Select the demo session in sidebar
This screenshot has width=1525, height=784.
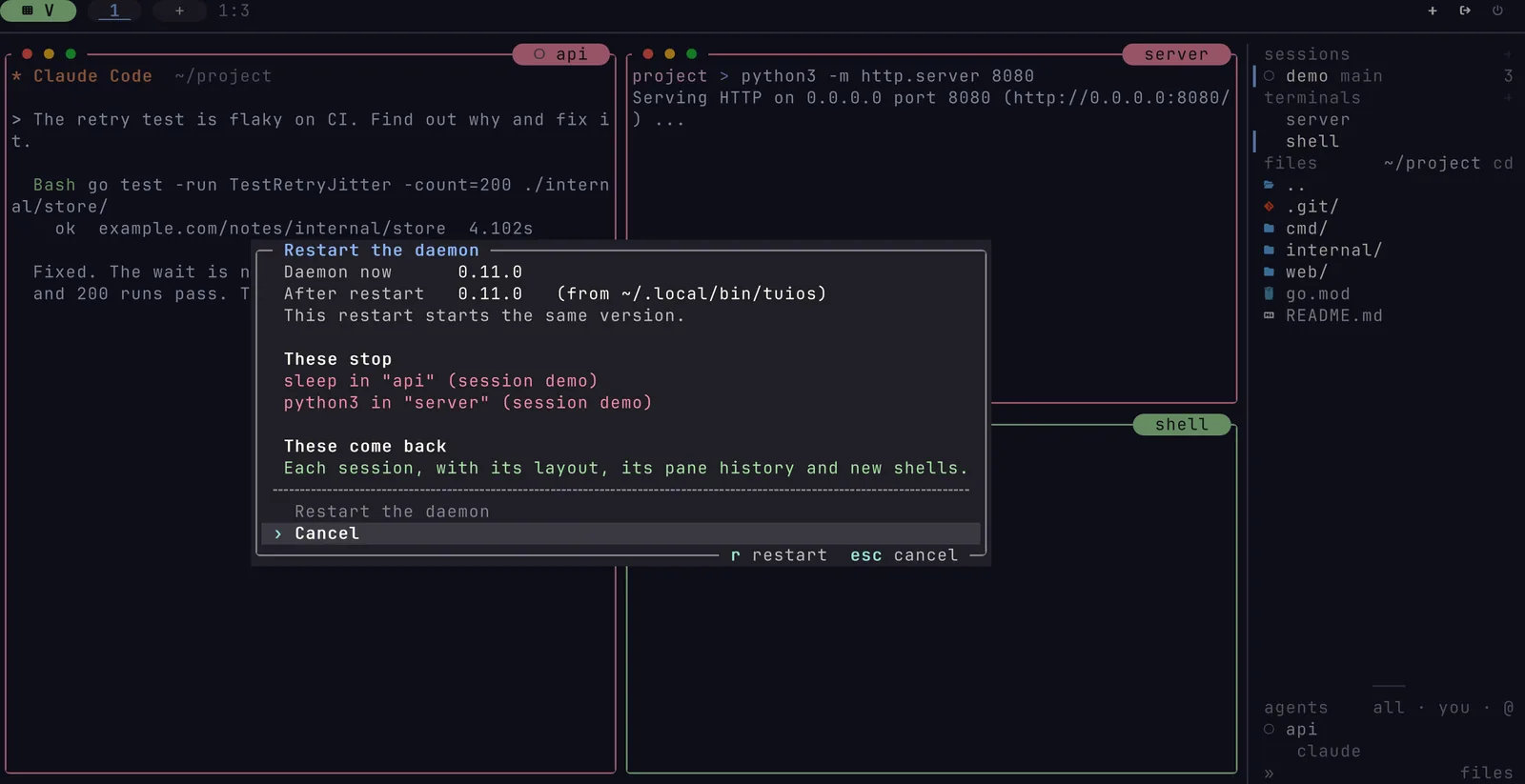click(1389, 76)
